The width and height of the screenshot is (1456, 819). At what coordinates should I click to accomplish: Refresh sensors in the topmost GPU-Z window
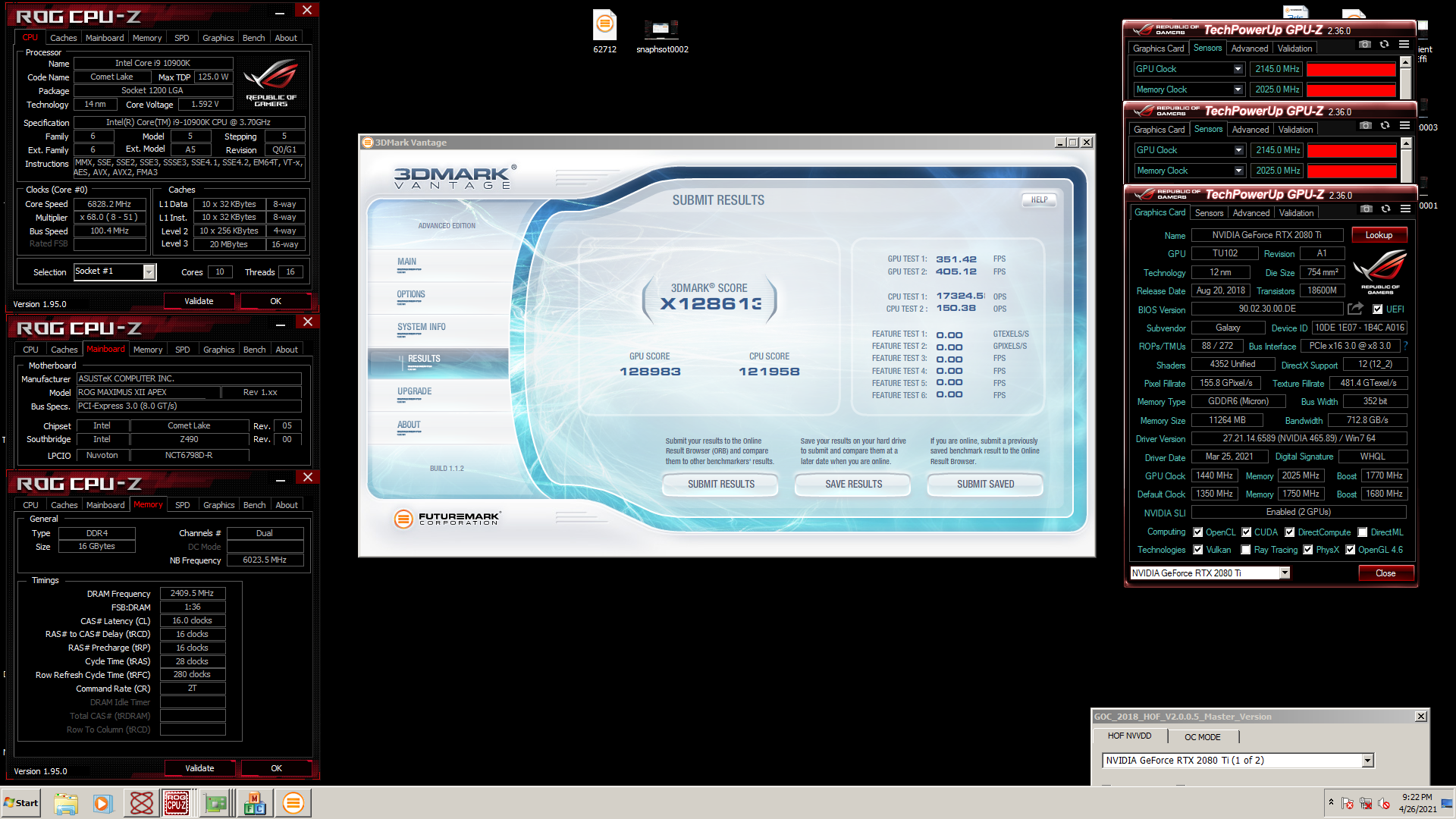click(x=1385, y=45)
